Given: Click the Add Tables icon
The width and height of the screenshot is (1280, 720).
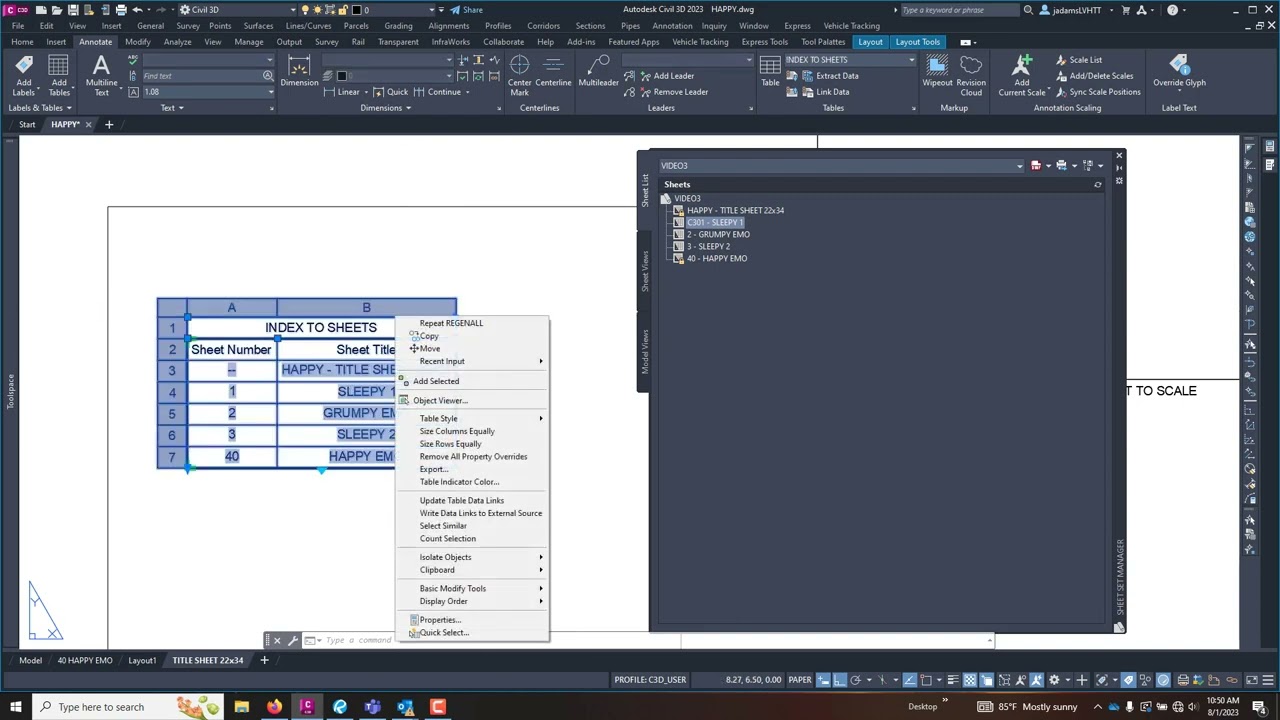Looking at the screenshot, I should click(59, 66).
